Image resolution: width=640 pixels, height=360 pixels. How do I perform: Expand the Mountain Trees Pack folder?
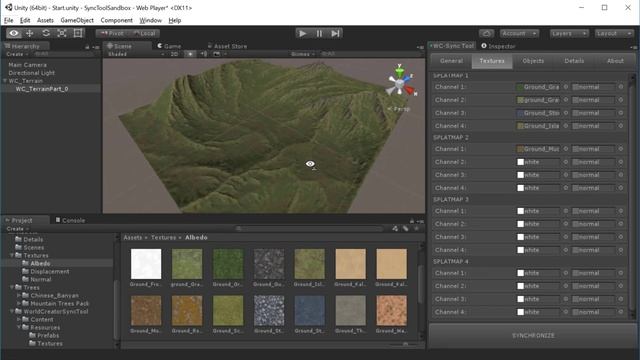pos(18,303)
